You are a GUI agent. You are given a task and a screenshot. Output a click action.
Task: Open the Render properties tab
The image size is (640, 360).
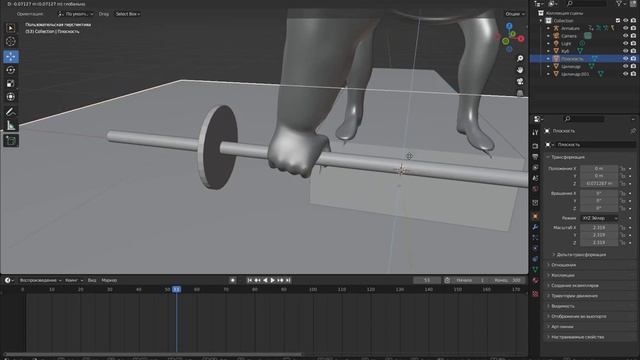click(536, 146)
